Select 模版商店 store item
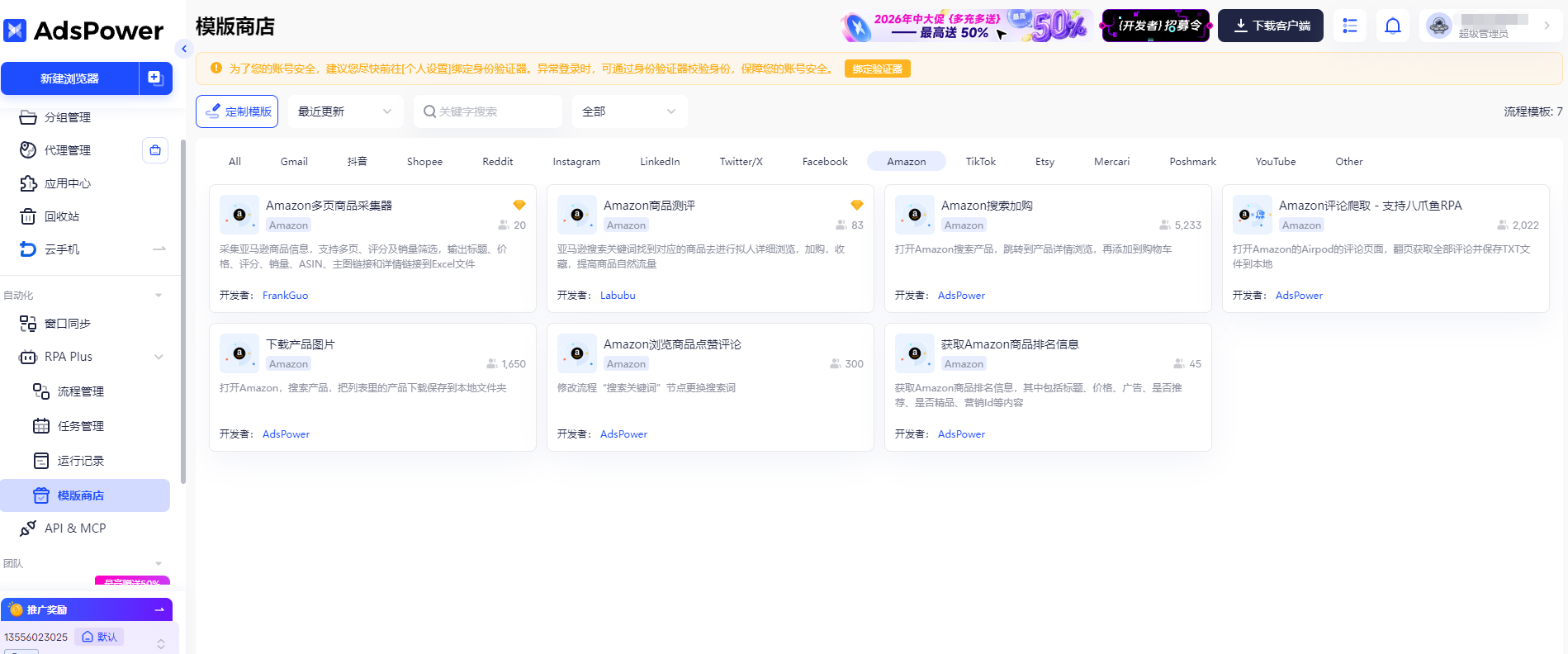This screenshot has height=654, width=1568. click(85, 495)
